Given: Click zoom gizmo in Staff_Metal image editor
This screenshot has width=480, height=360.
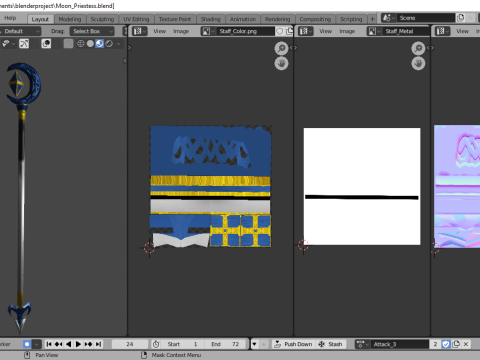Looking at the screenshot, I should (x=418, y=48).
